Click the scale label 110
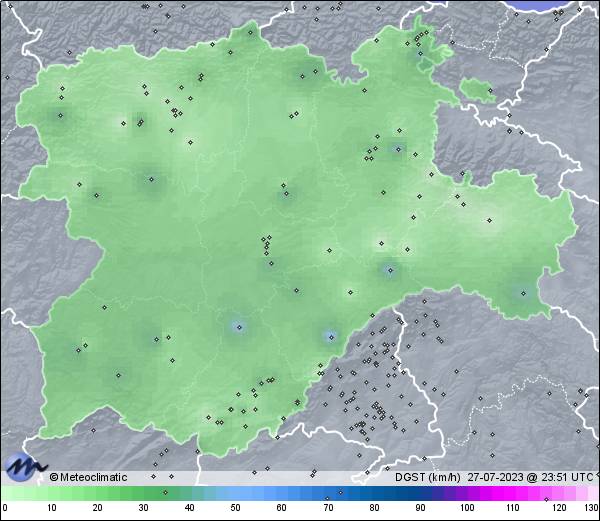The height and width of the screenshot is (521, 600). (x=513, y=508)
